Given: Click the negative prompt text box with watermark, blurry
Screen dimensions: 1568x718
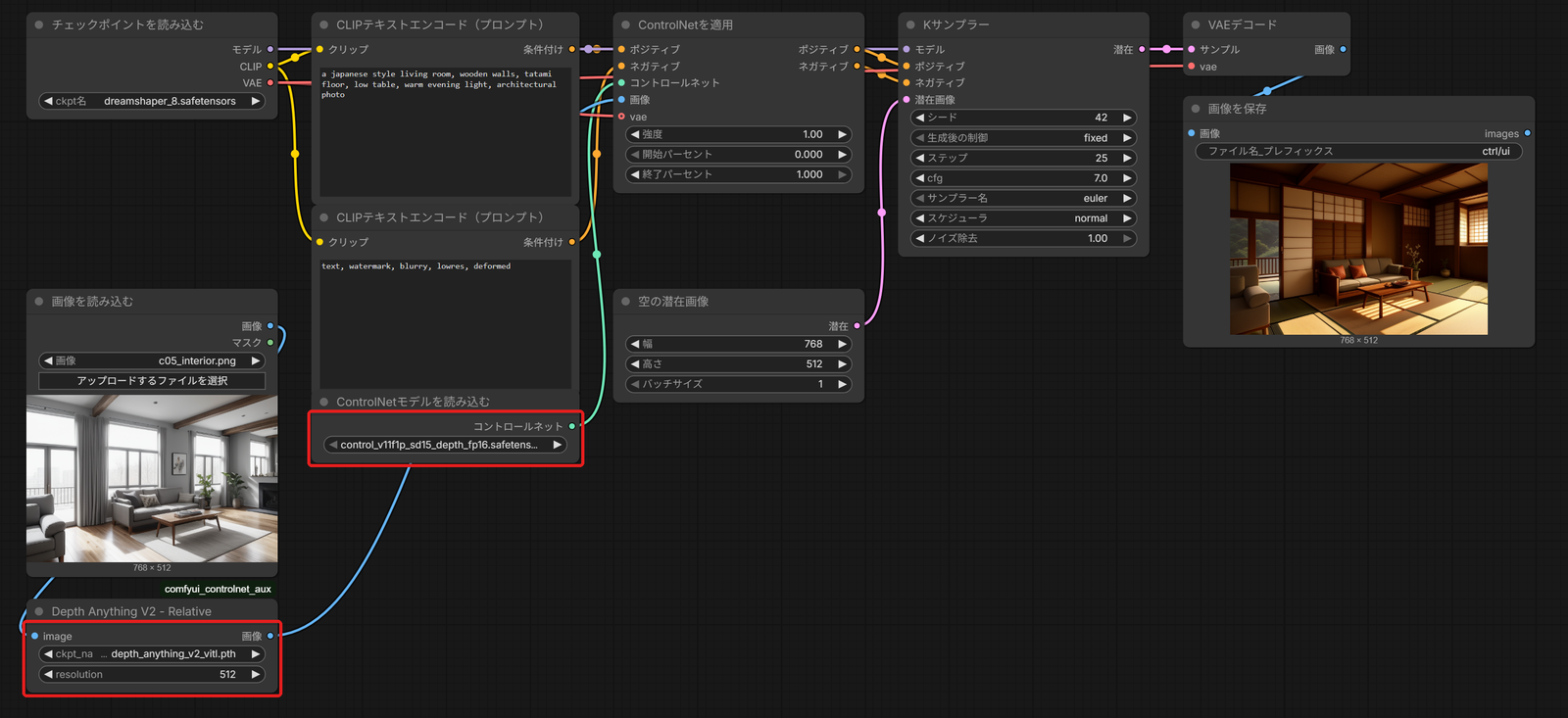Looking at the screenshot, I should tap(446, 323).
